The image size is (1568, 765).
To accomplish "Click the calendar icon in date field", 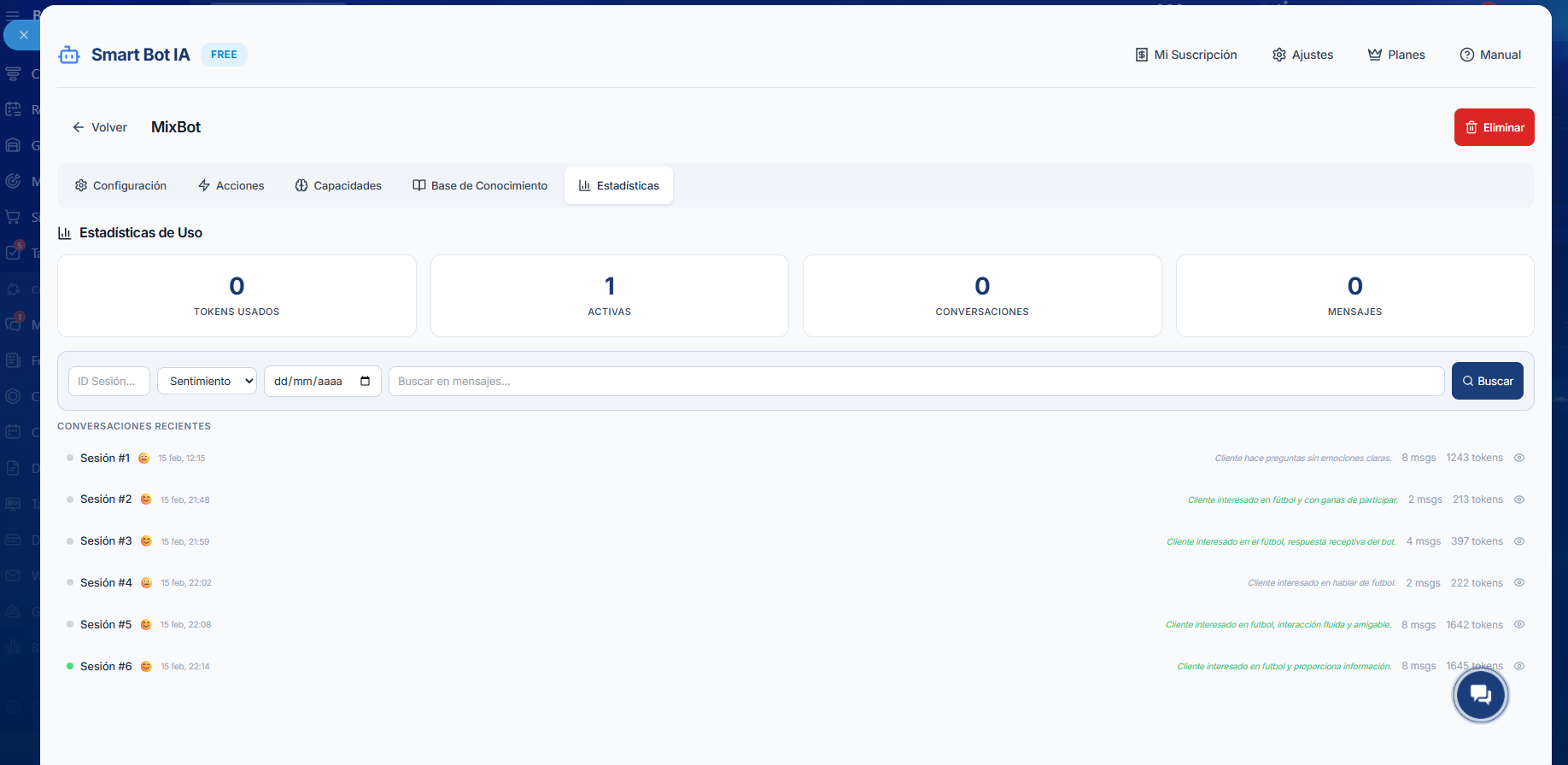I will 366,382.
